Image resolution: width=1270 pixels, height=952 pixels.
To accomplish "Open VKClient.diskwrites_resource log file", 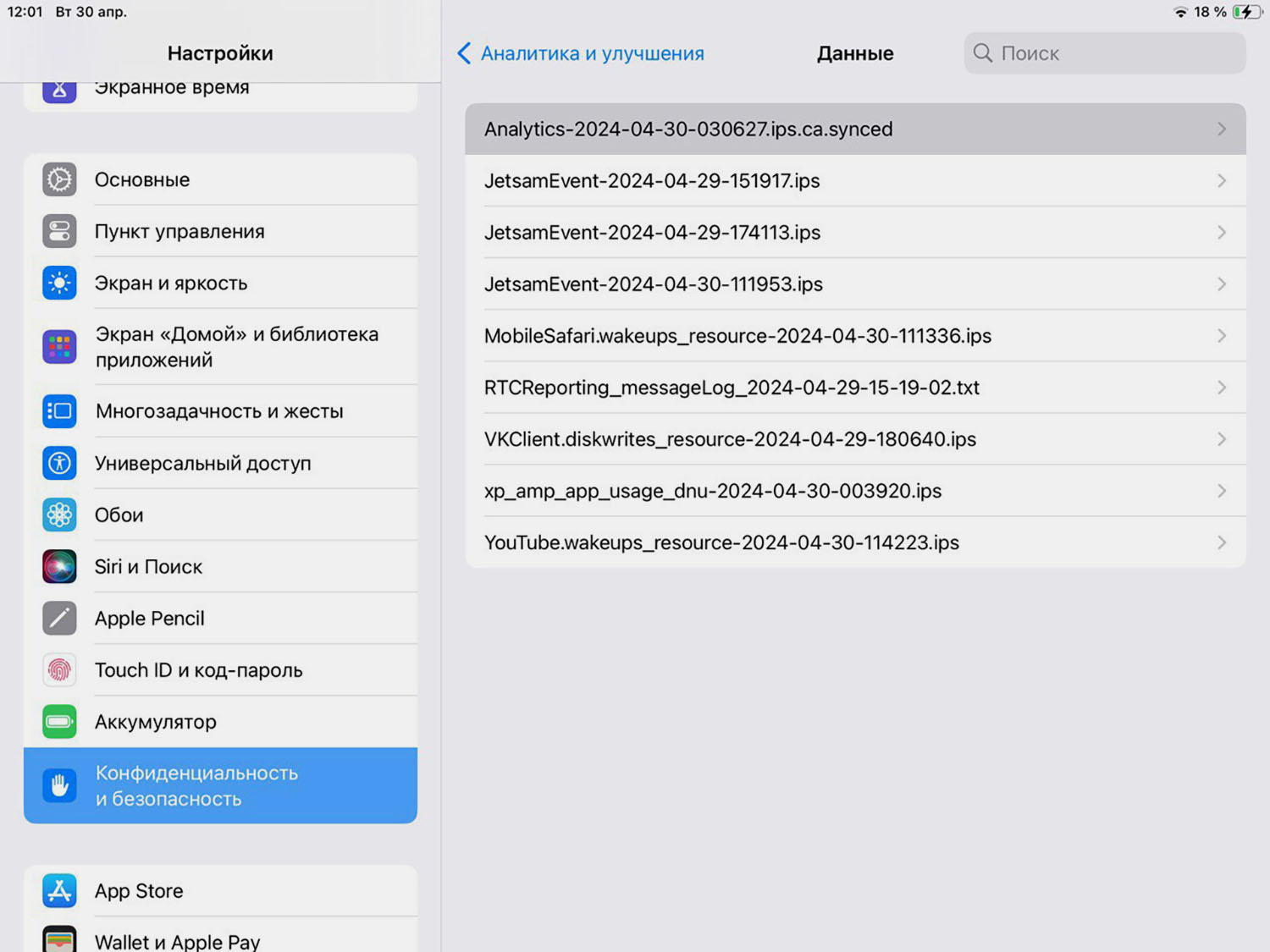I will 730,439.
